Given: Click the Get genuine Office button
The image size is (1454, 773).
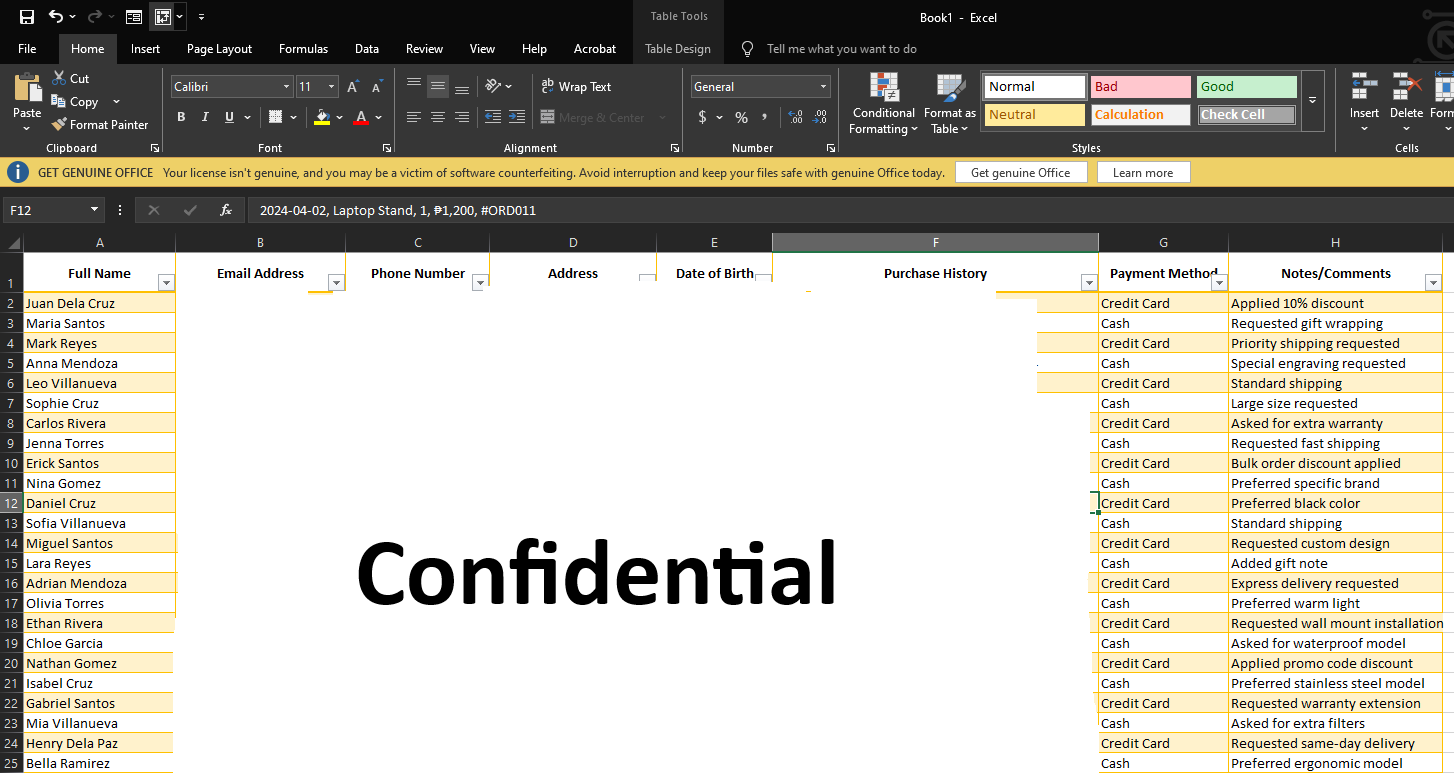Looking at the screenshot, I should [x=1020, y=173].
